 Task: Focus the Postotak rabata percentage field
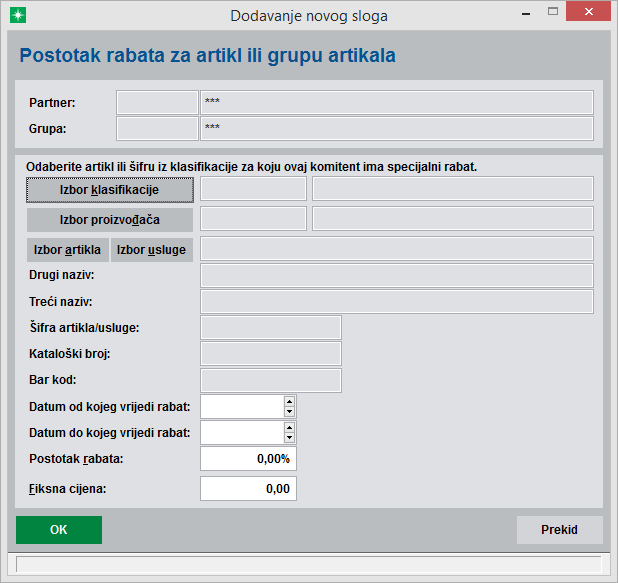point(248,459)
